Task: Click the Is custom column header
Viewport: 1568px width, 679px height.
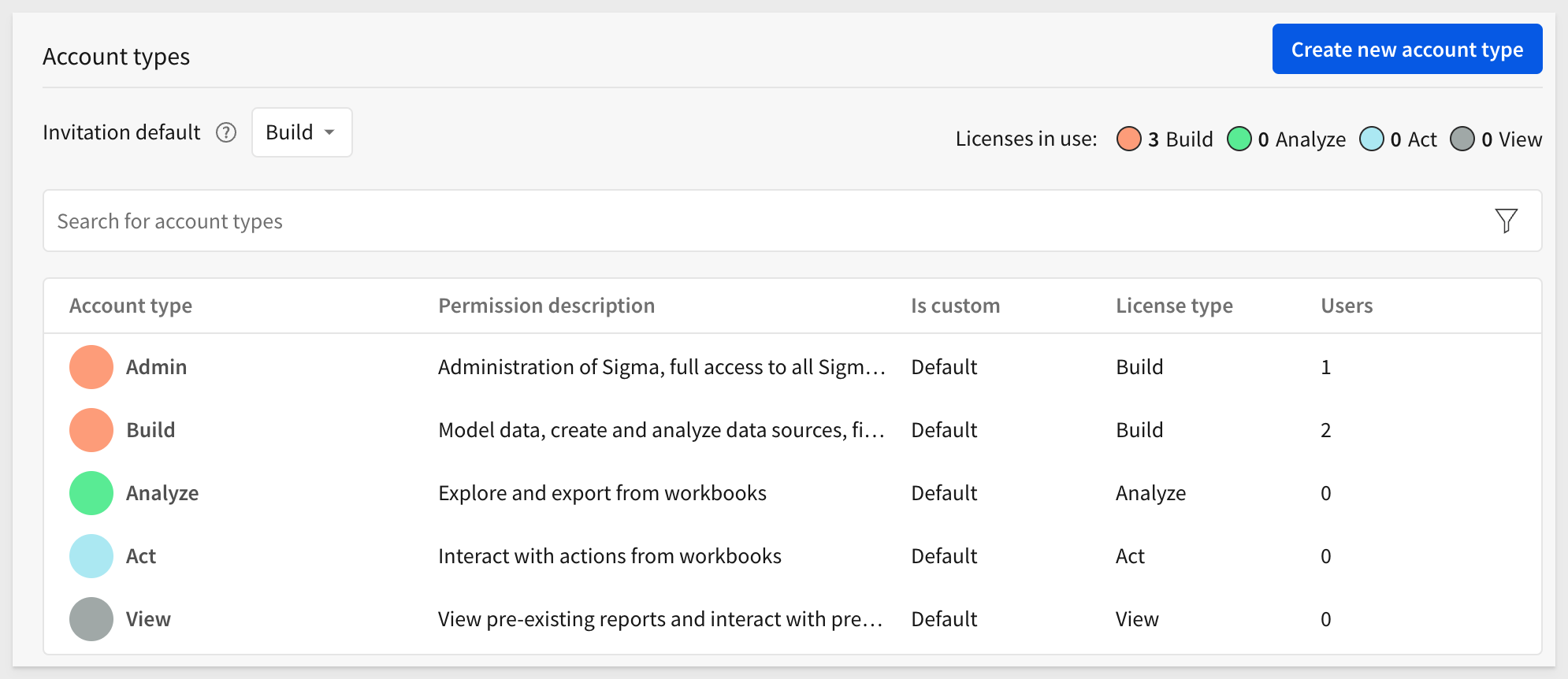Action: pos(955,306)
